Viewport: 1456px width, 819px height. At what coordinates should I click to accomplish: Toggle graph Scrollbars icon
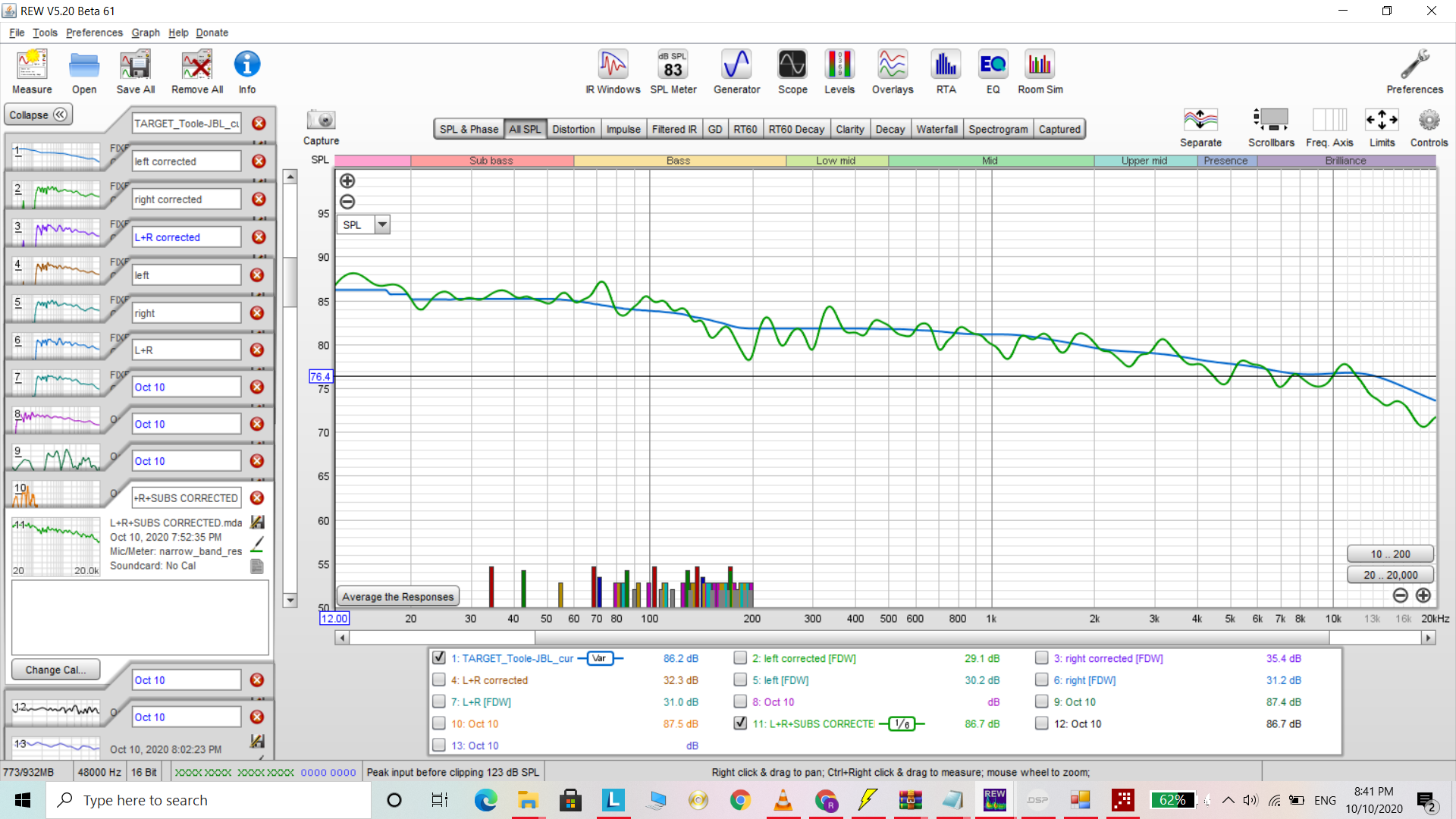pos(1271,127)
